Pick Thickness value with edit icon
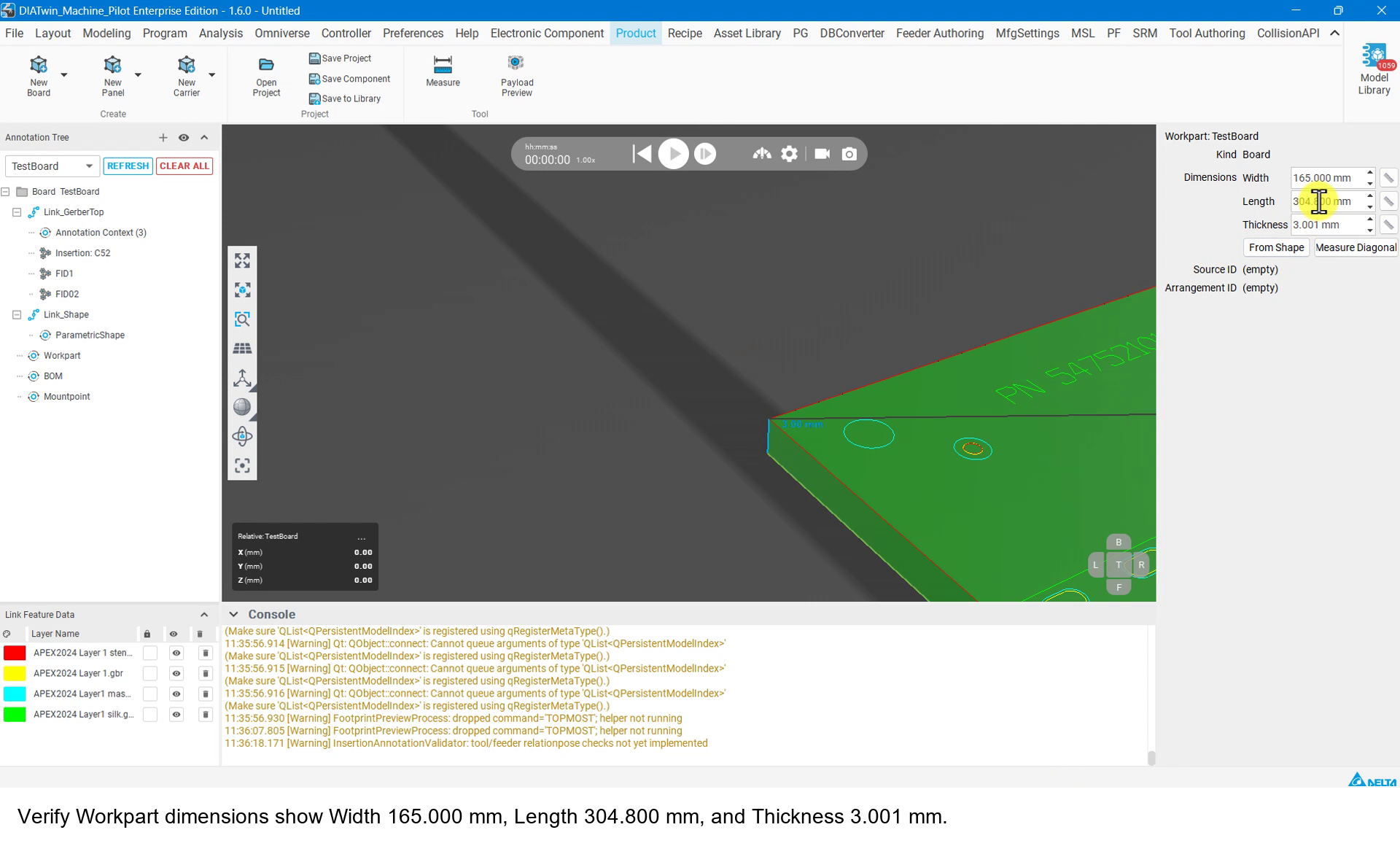This screenshot has width=1400, height=846. click(1388, 225)
